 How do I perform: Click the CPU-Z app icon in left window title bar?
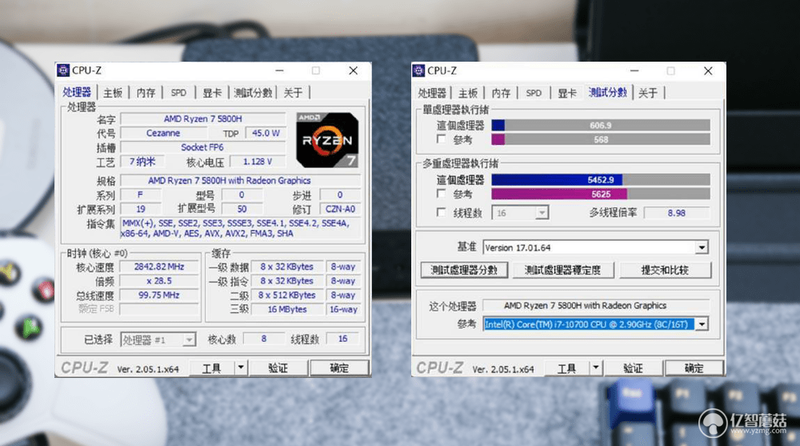63,70
